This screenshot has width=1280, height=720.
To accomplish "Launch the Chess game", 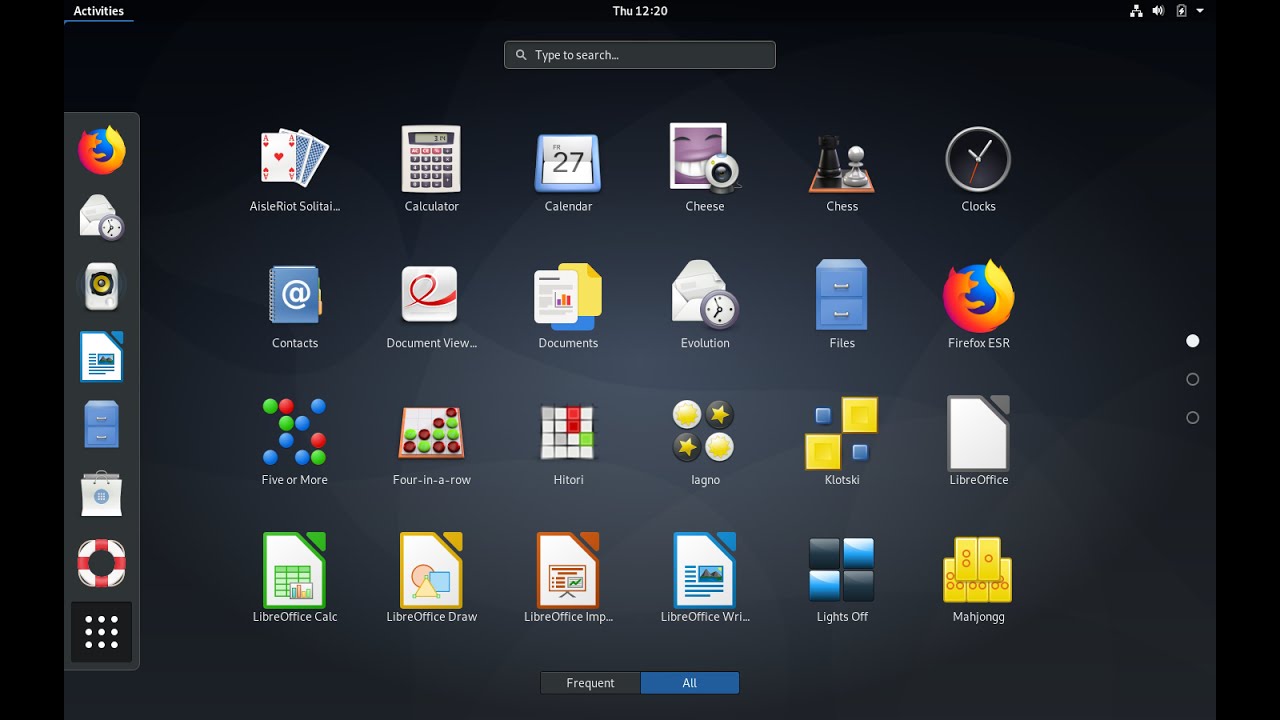I will coord(842,162).
